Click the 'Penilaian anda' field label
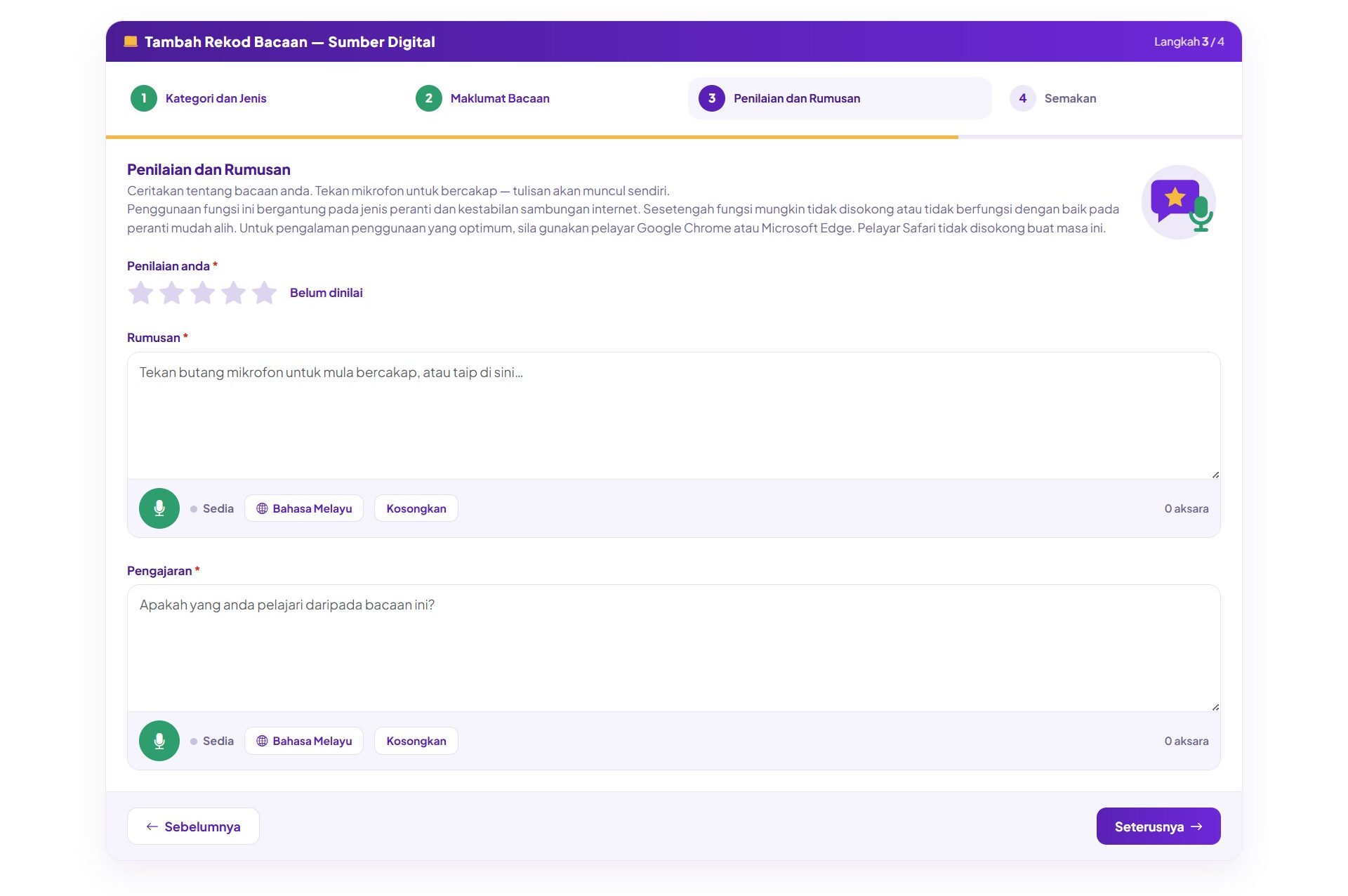The image size is (1348, 896). pyautogui.click(x=168, y=266)
